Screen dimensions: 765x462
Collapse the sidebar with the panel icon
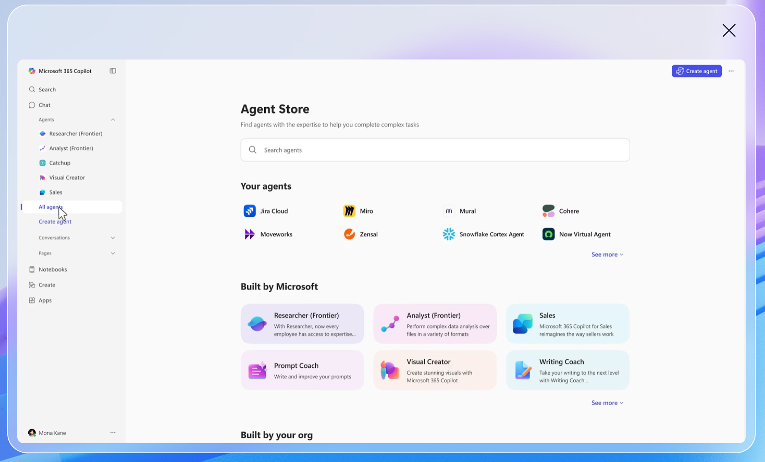(x=113, y=71)
